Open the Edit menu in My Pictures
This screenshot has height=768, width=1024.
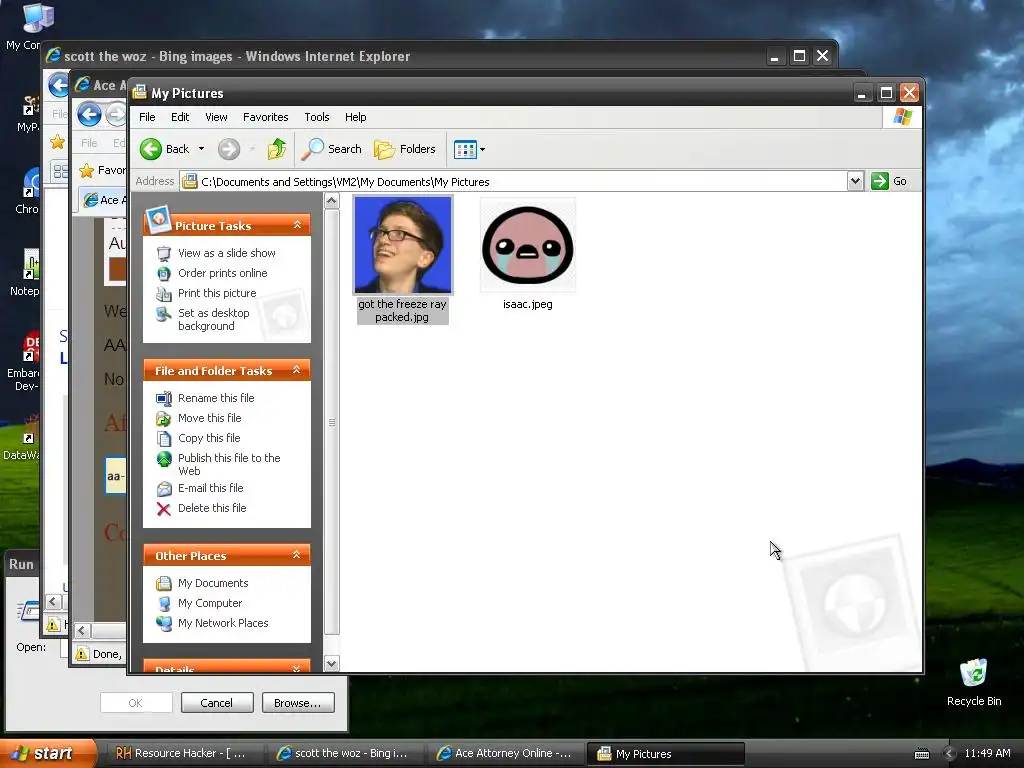180,117
